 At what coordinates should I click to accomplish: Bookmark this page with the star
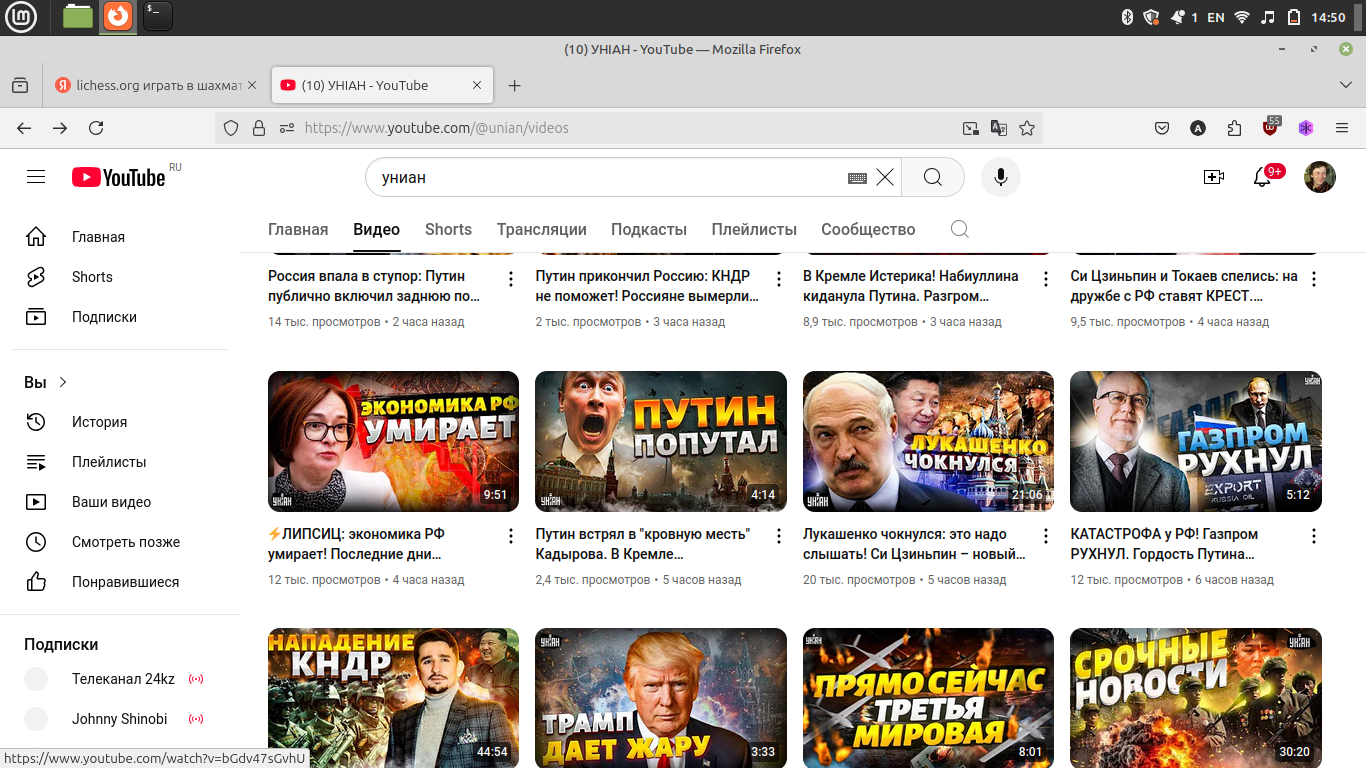(1027, 128)
